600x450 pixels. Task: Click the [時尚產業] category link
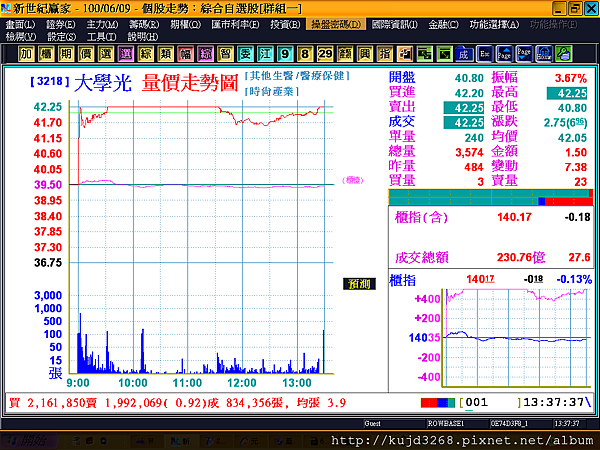(x=272, y=92)
